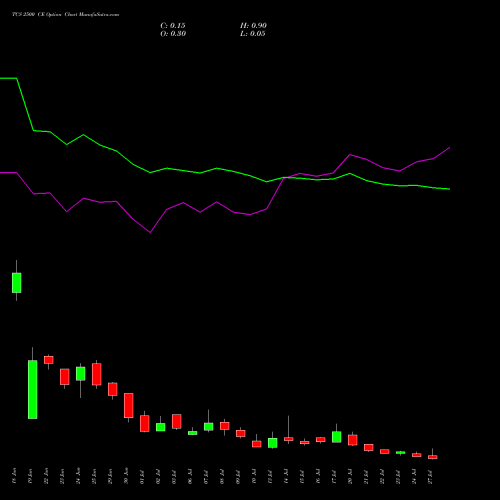The image size is (500, 500).
Task: Click the "06 Jul" date axis label
Action: click(190, 477)
